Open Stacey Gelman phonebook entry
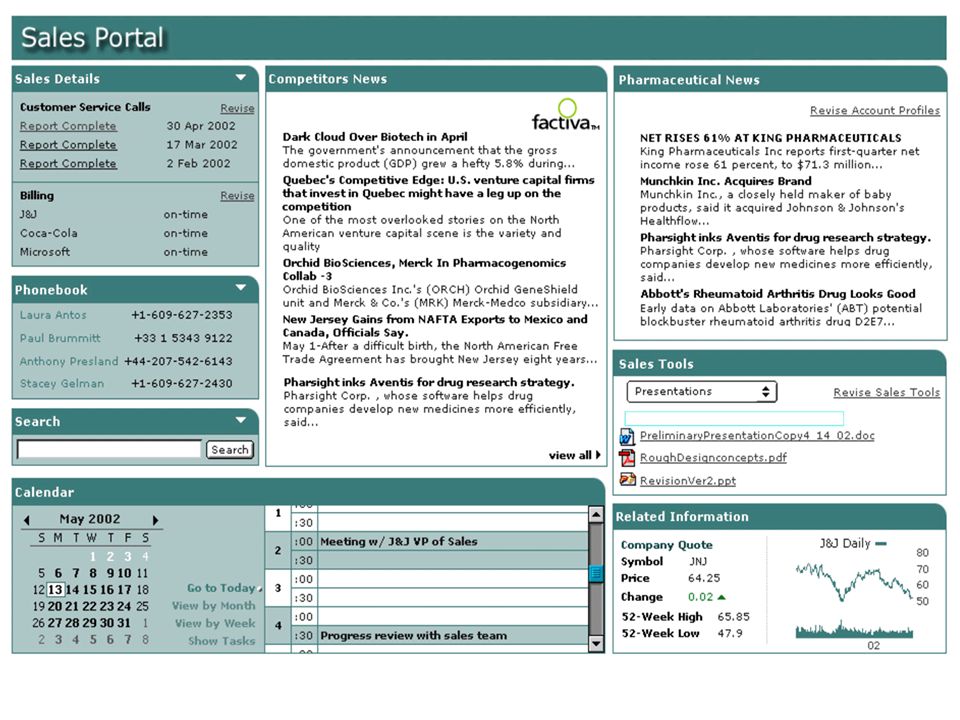The image size is (960, 720). pyautogui.click(x=62, y=384)
